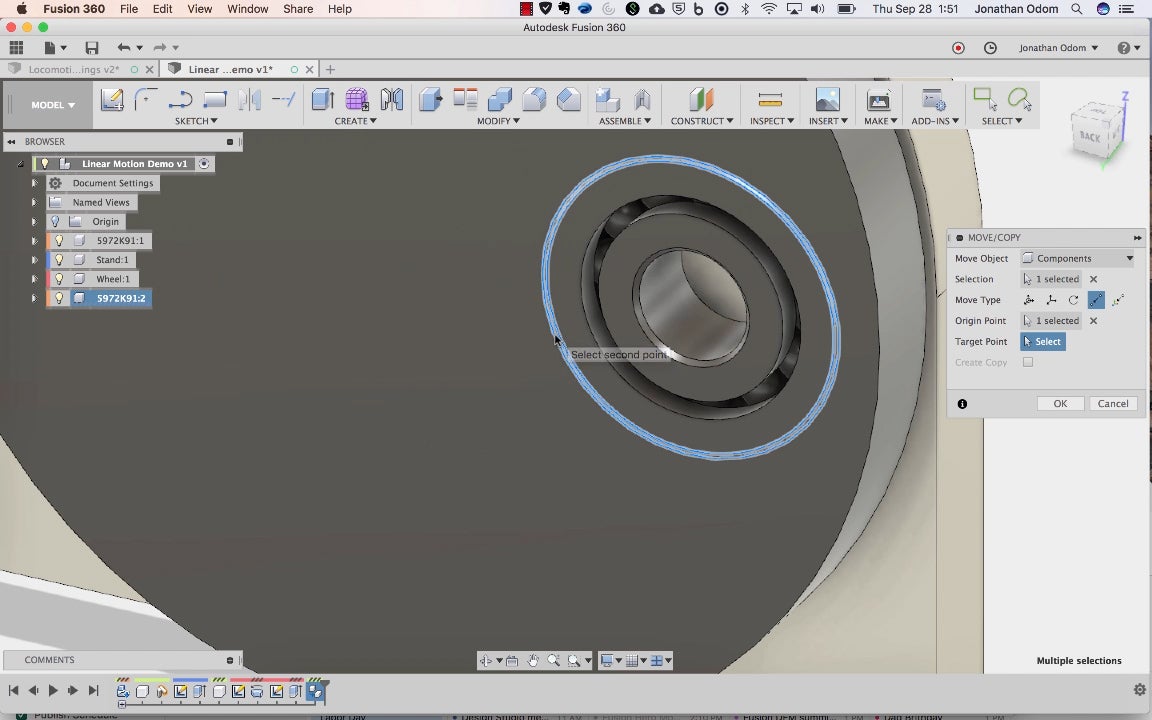The height and width of the screenshot is (720, 1152).
Task: Select the Rotate move type icon
Action: pyautogui.click(x=1073, y=300)
